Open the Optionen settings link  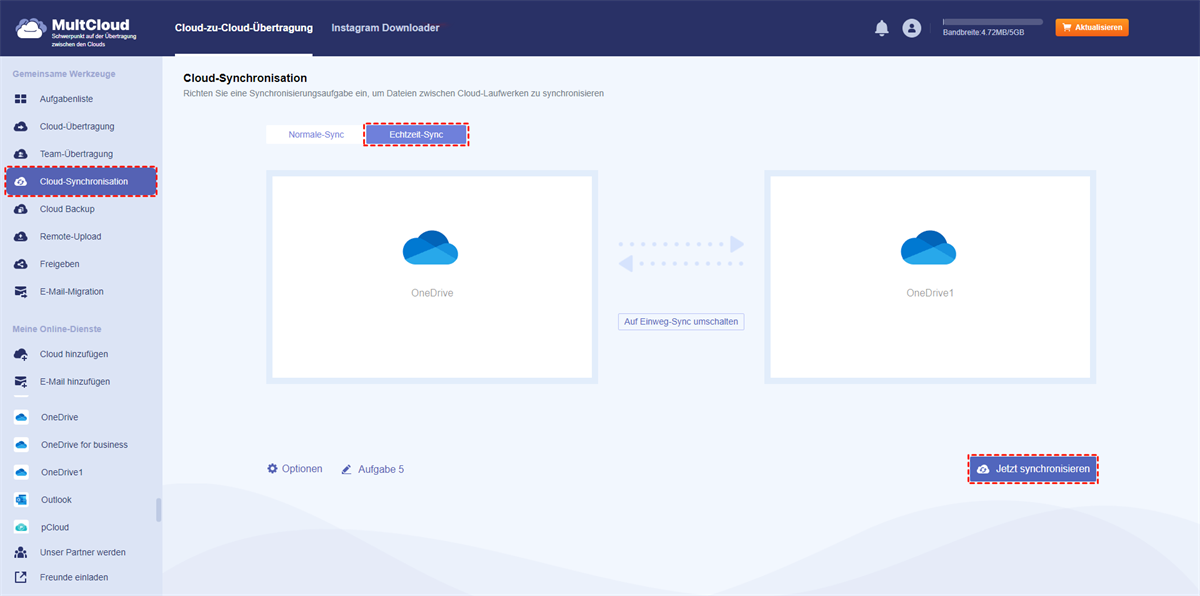point(294,468)
